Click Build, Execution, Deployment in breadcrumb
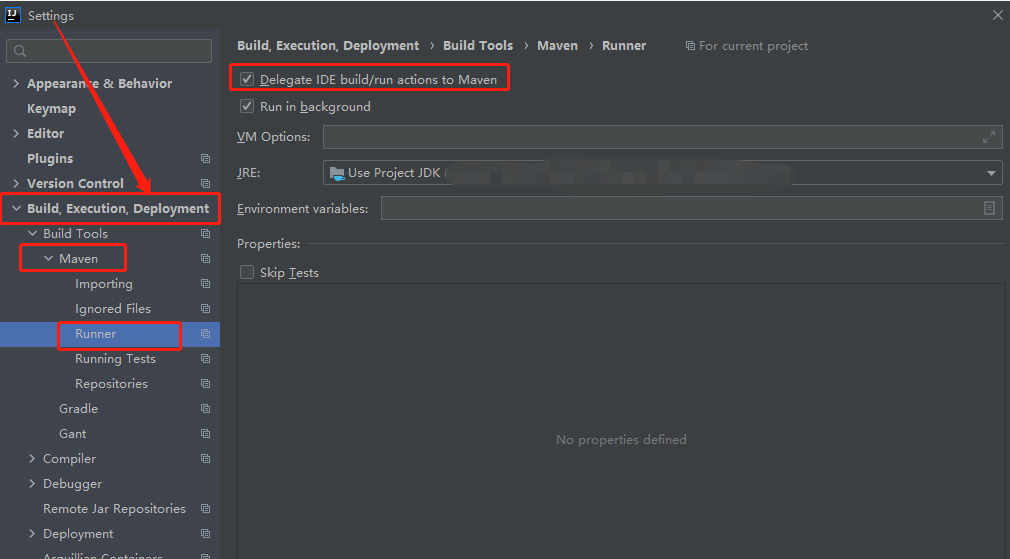Viewport: 1010px width, 559px height. click(x=328, y=46)
